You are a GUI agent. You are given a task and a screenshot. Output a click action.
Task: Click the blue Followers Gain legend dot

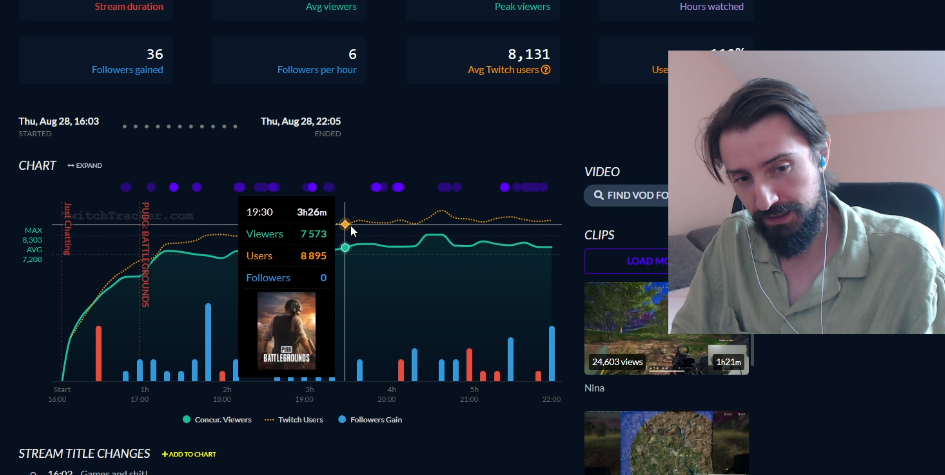[x=342, y=420]
